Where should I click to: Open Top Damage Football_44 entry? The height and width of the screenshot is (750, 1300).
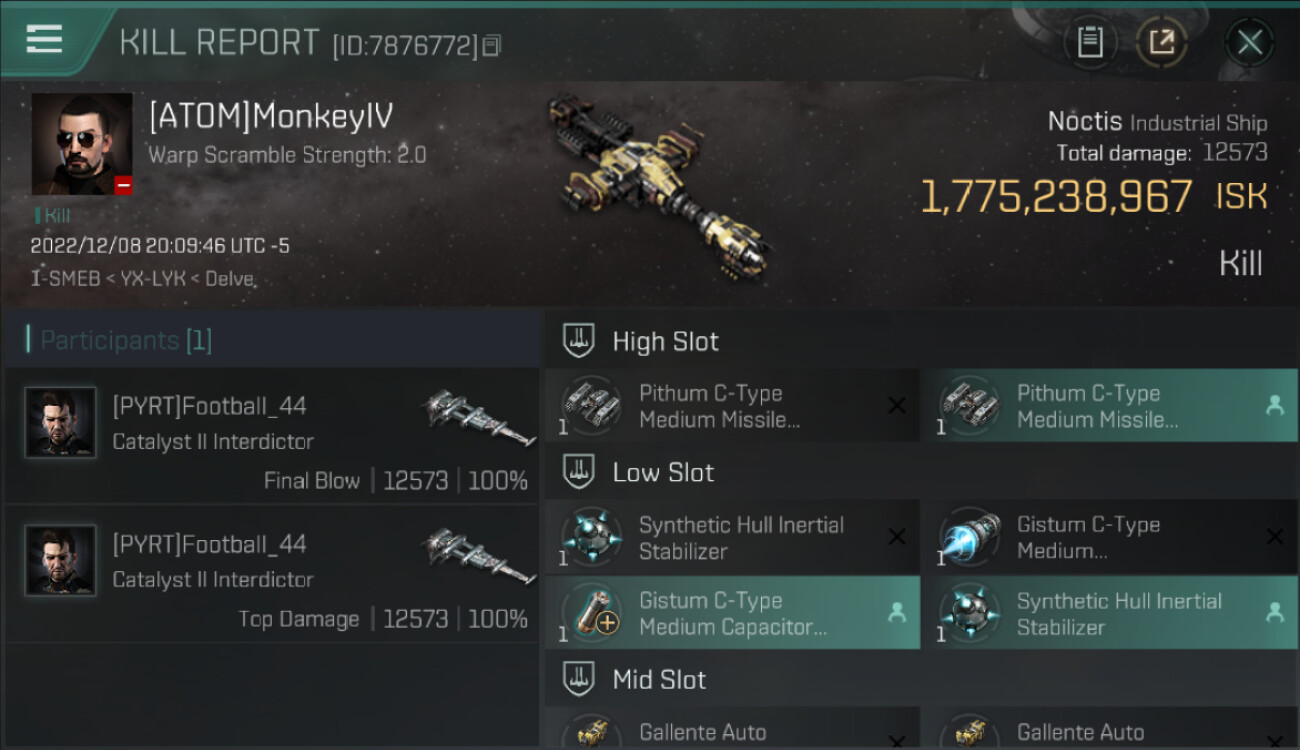(x=272, y=573)
